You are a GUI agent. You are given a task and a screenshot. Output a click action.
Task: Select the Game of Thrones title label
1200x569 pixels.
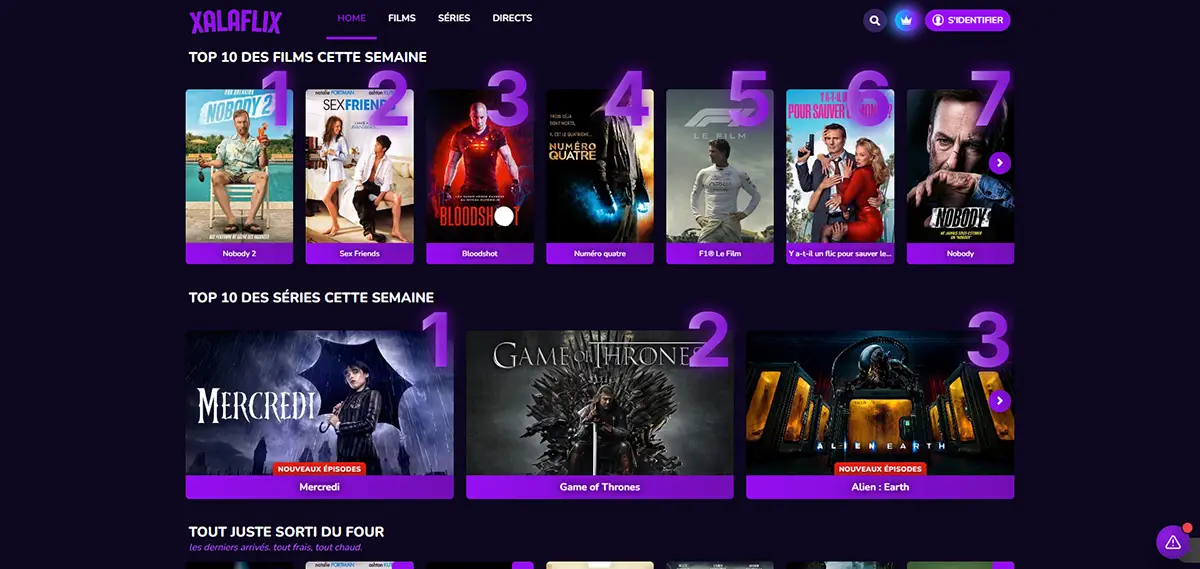(x=600, y=487)
